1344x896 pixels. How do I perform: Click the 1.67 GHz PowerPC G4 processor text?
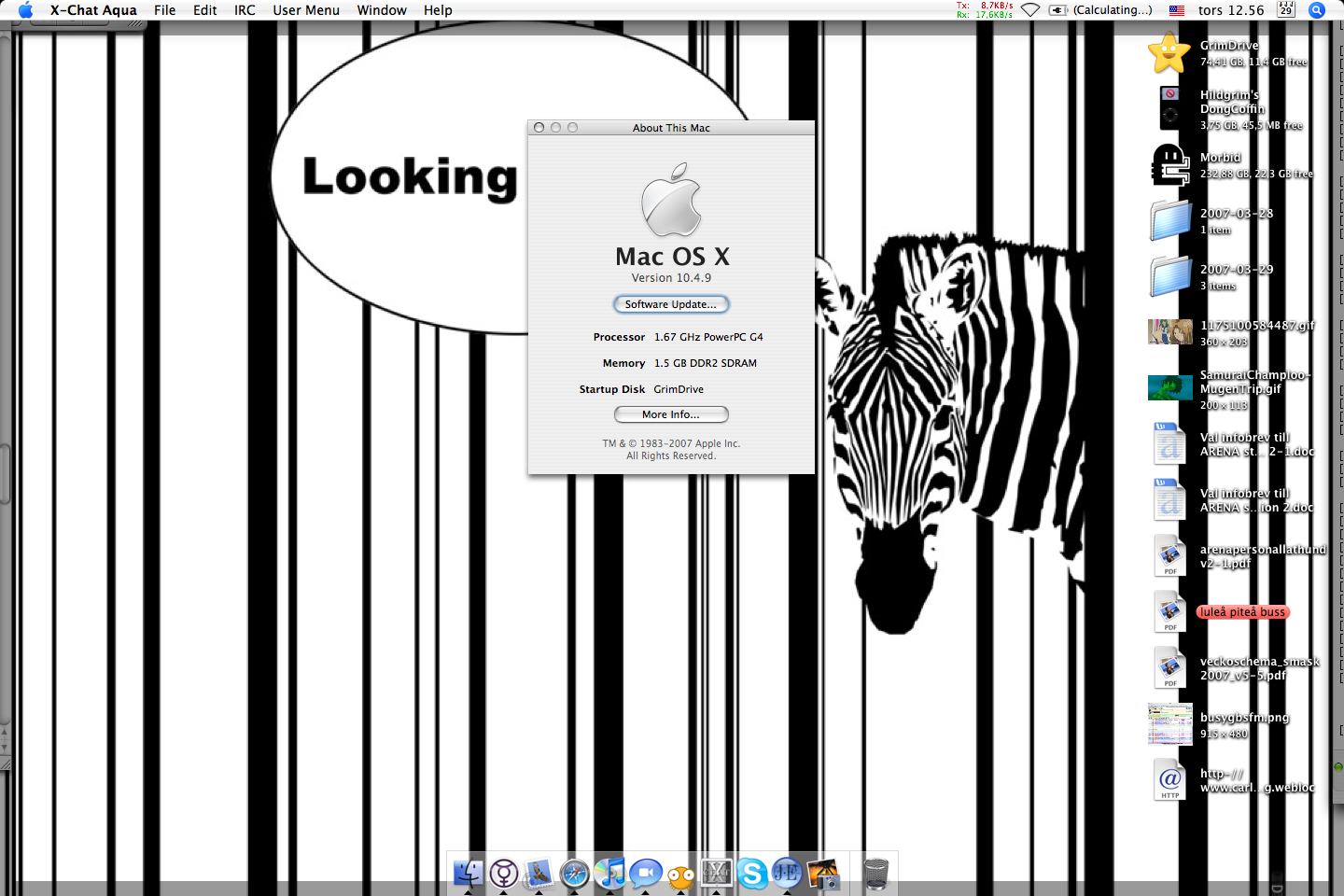point(708,337)
